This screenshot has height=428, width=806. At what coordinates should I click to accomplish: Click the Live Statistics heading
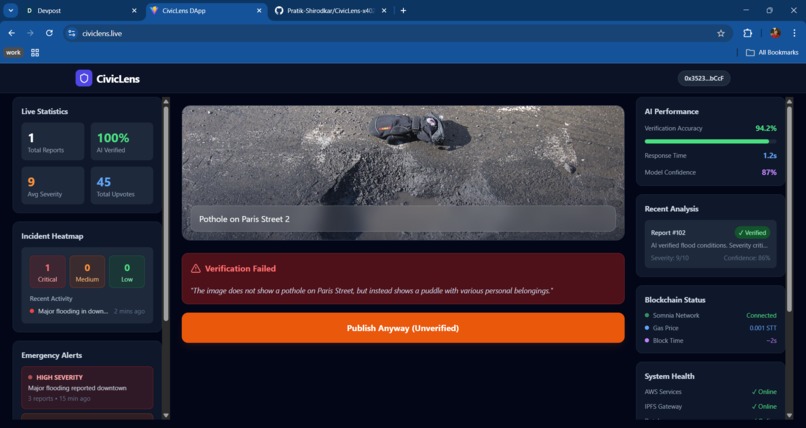tap(45, 111)
